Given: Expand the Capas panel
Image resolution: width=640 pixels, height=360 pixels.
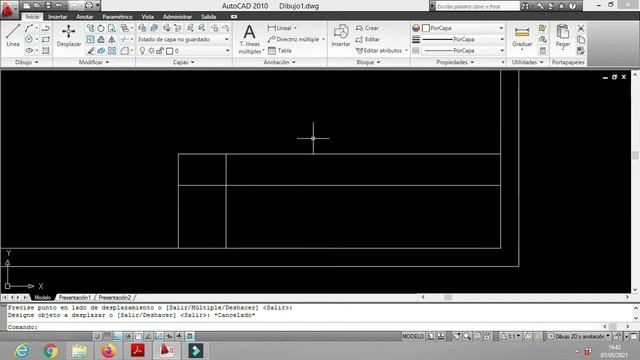Looking at the screenshot, I should click(184, 62).
